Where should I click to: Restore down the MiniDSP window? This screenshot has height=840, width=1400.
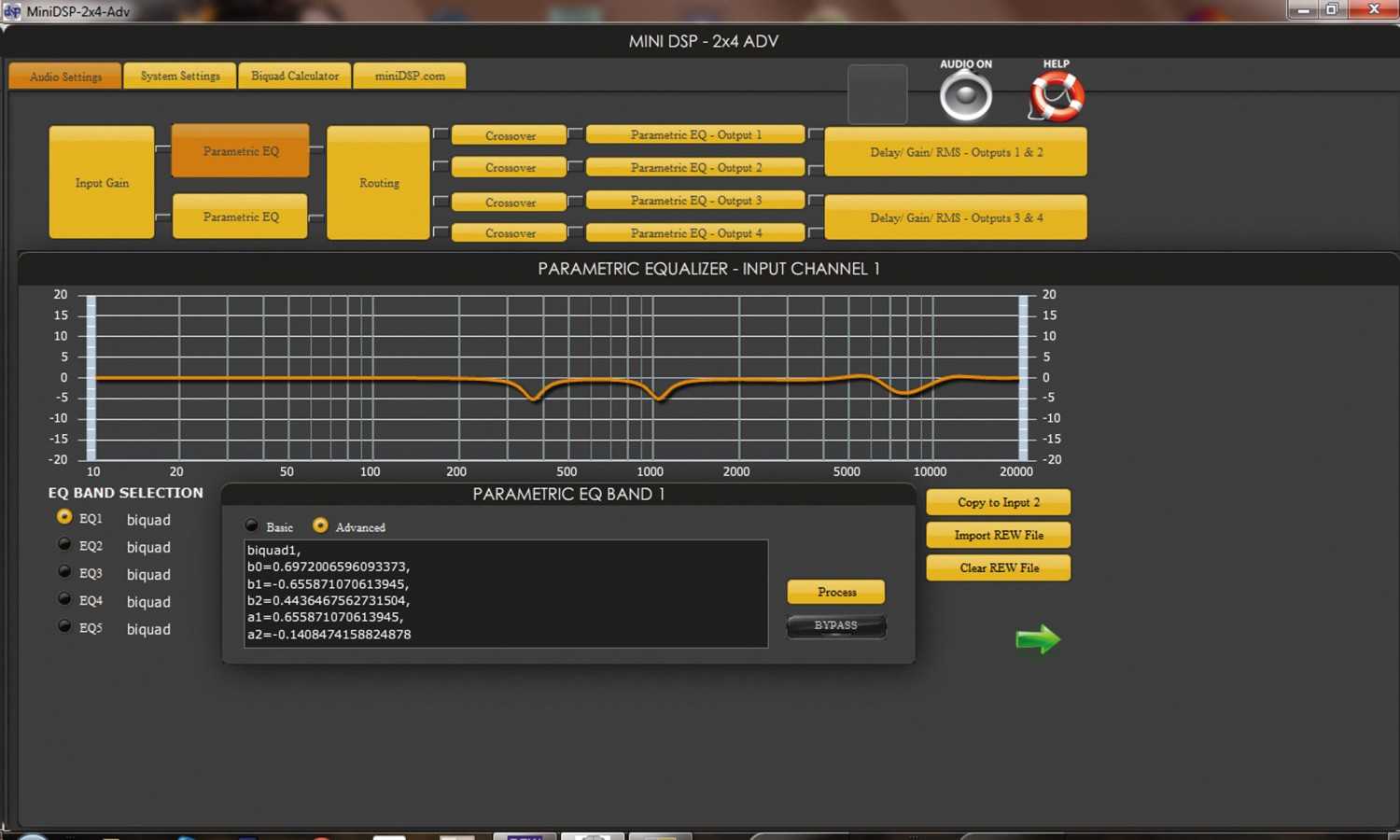coord(1332,9)
